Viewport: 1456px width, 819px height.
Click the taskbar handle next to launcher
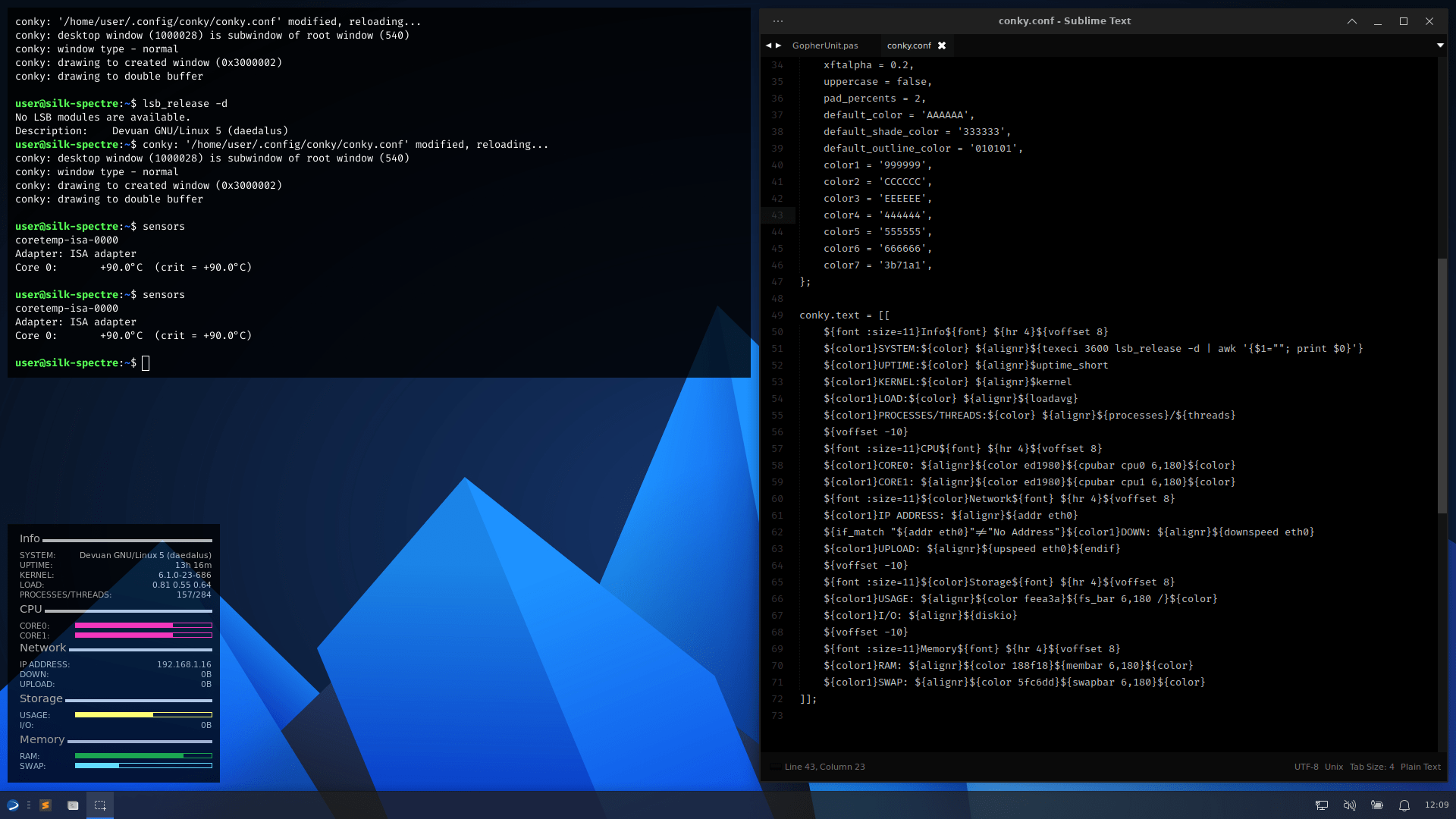pos(29,805)
